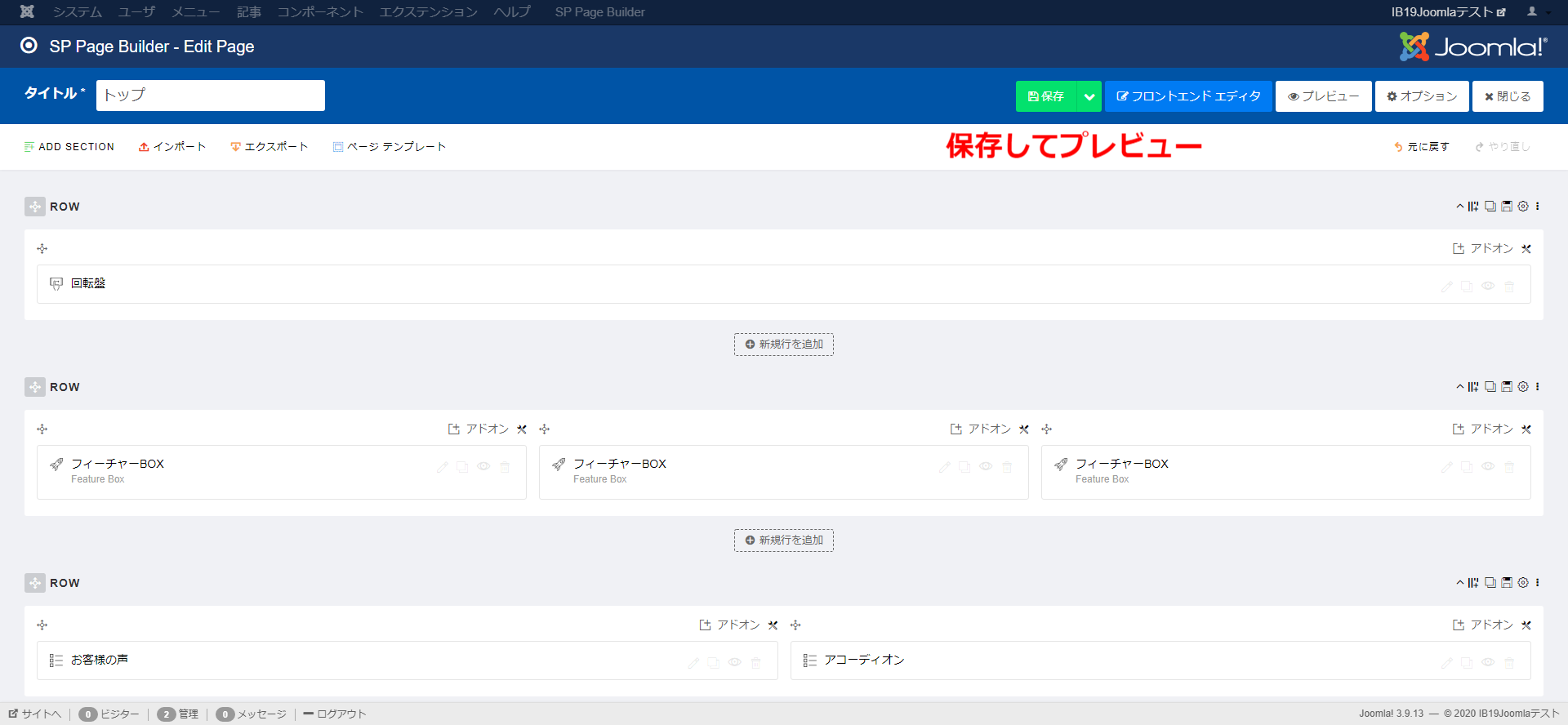Screen dimensions: 1568x725
Task: Save the first row using the floppy icon
Action: 1507,207
